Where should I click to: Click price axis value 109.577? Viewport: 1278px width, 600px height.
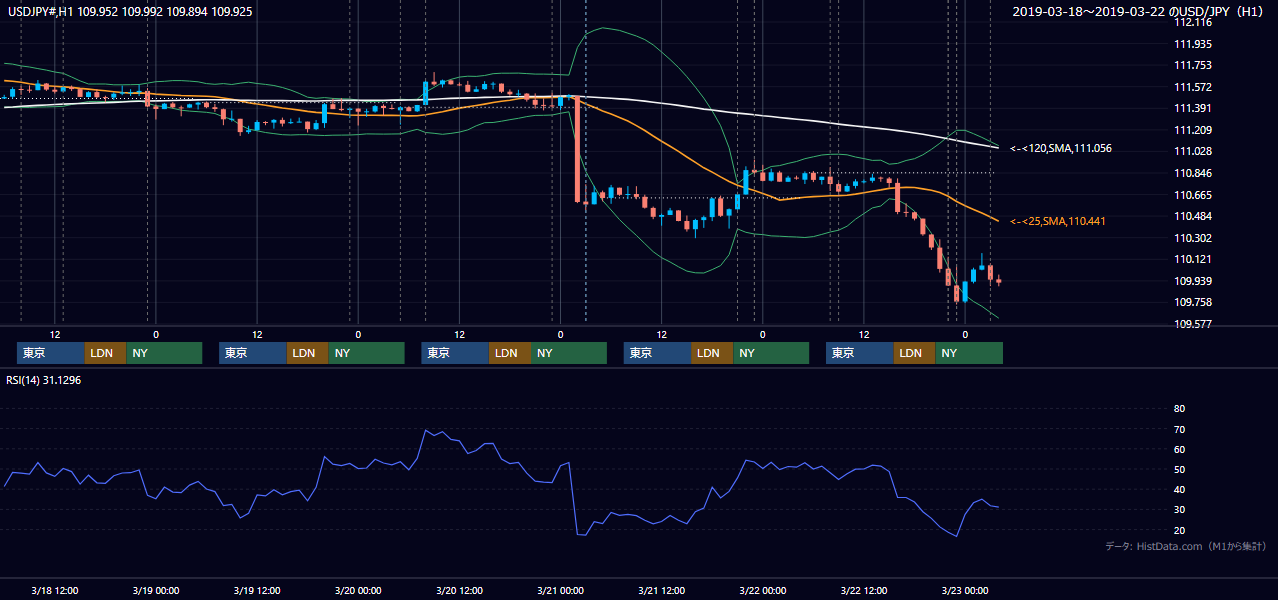click(x=1192, y=324)
